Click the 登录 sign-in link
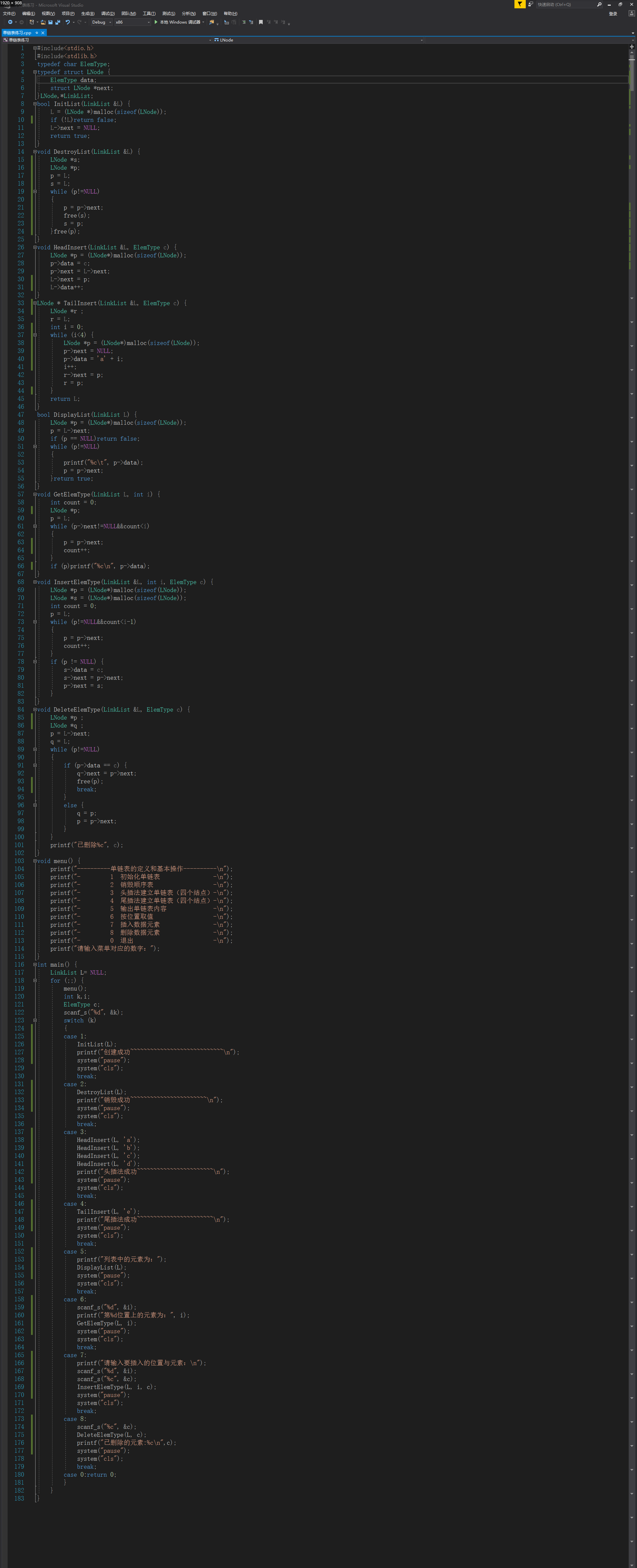Screen dimensions: 637x1568 click(613, 13)
